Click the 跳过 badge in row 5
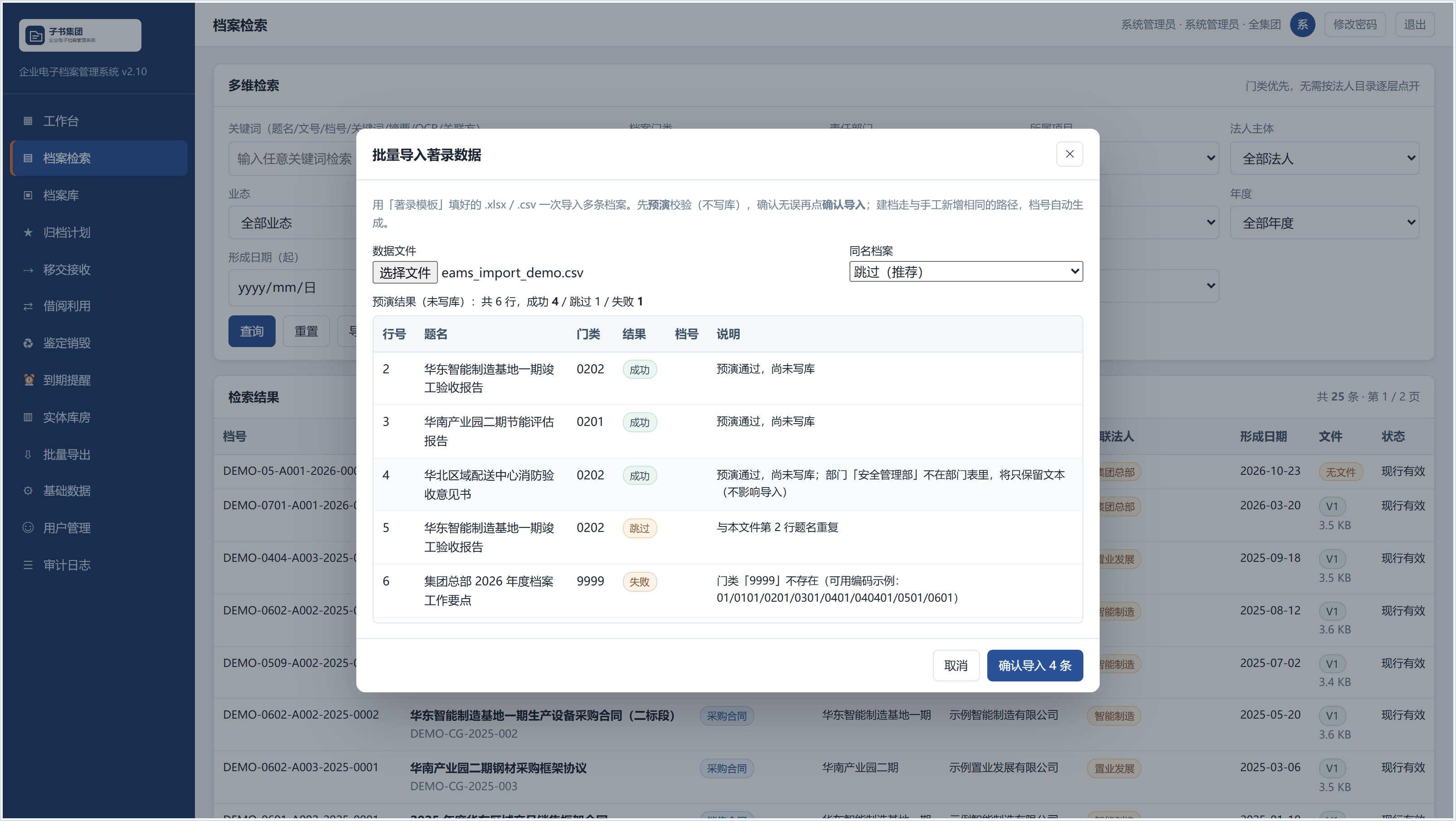This screenshot has height=821, width=1456. click(x=639, y=528)
